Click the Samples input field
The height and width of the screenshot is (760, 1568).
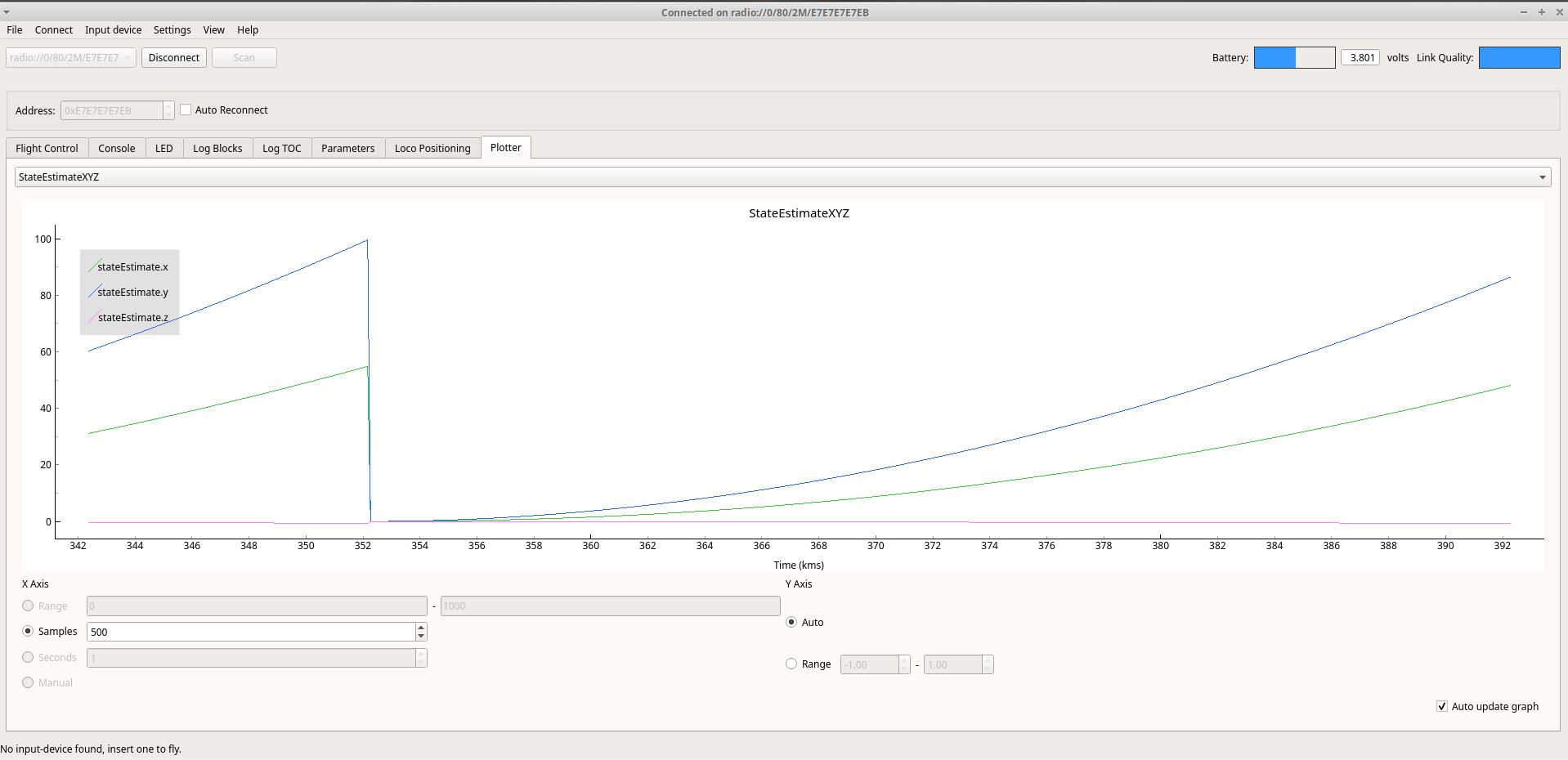pos(250,632)
